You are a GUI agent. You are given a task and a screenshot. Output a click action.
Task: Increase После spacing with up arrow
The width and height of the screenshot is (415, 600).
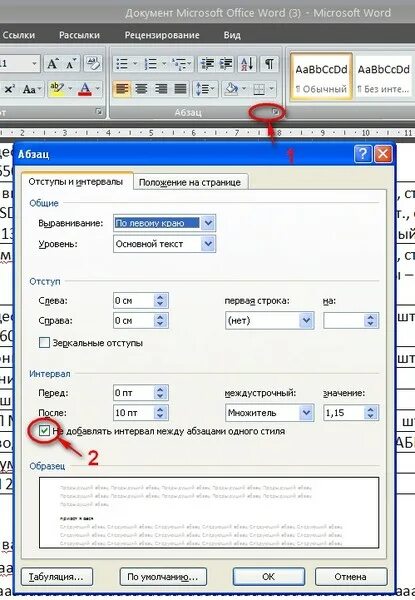160,409
